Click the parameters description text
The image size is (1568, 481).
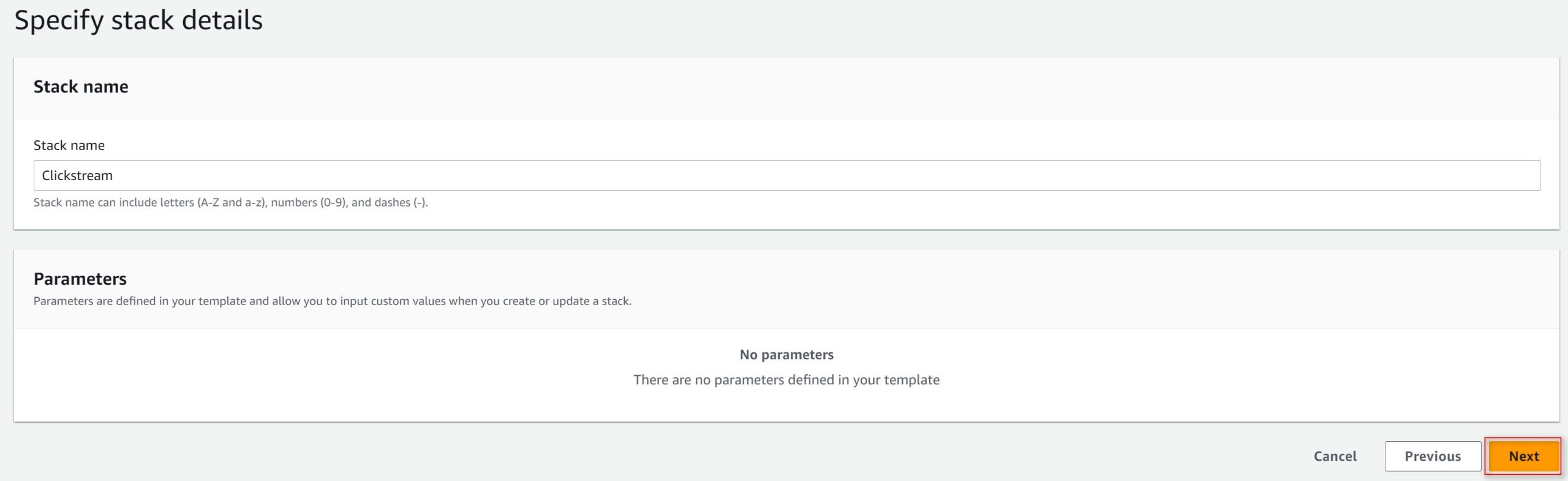334,301
